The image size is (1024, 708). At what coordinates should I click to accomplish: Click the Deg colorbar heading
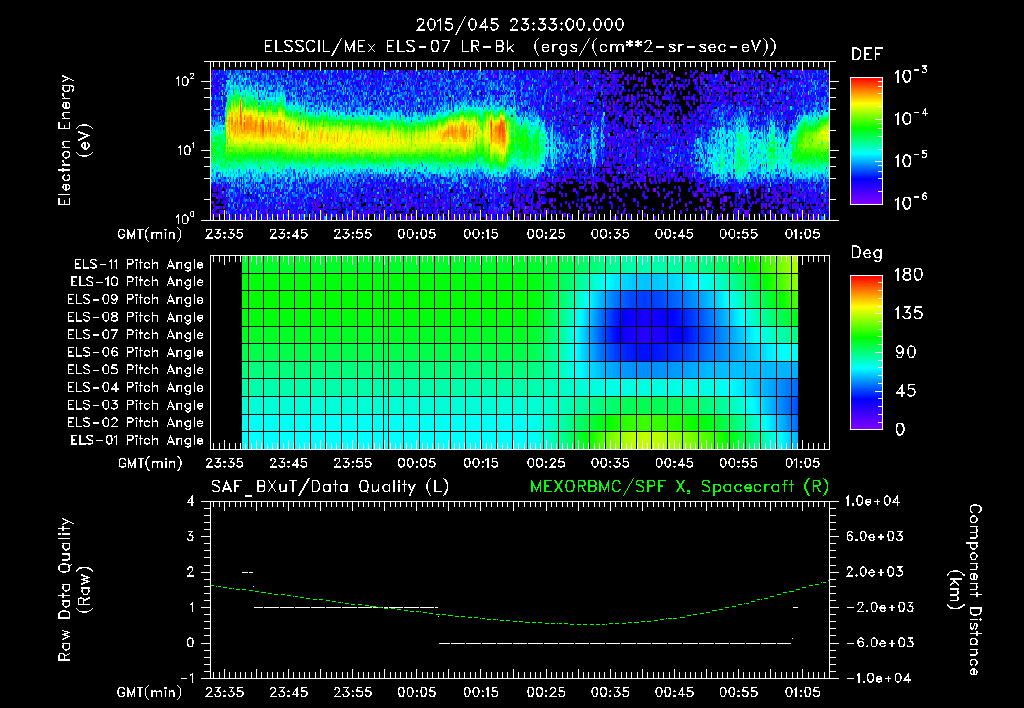pos(867,253)
